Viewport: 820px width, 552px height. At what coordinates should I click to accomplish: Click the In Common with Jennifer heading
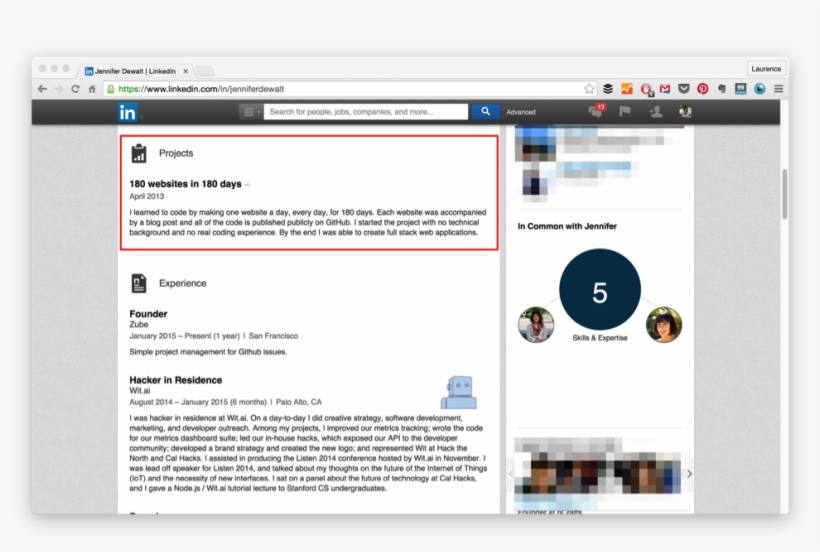567,226
